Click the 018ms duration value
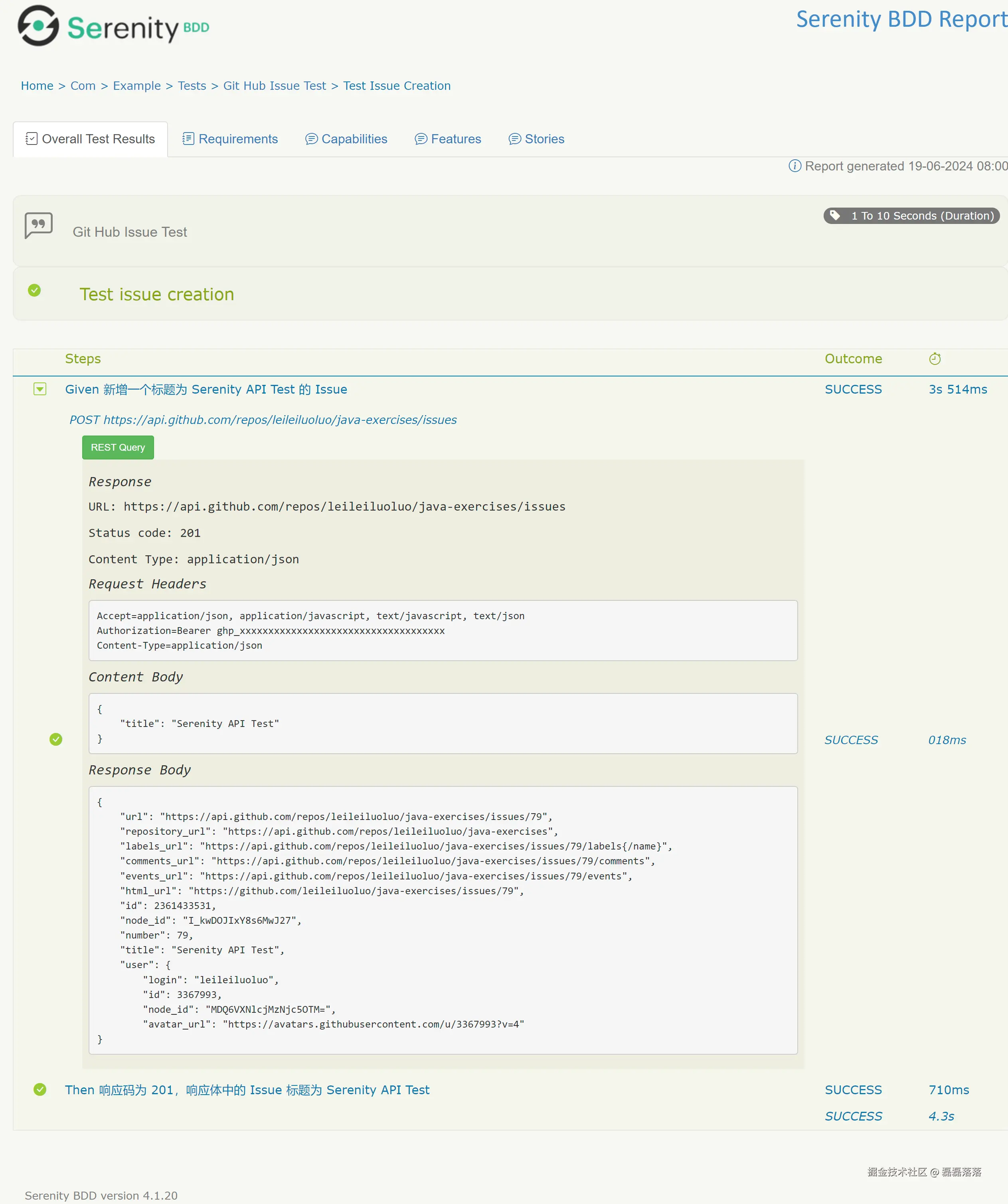 [x=947, y=740]
